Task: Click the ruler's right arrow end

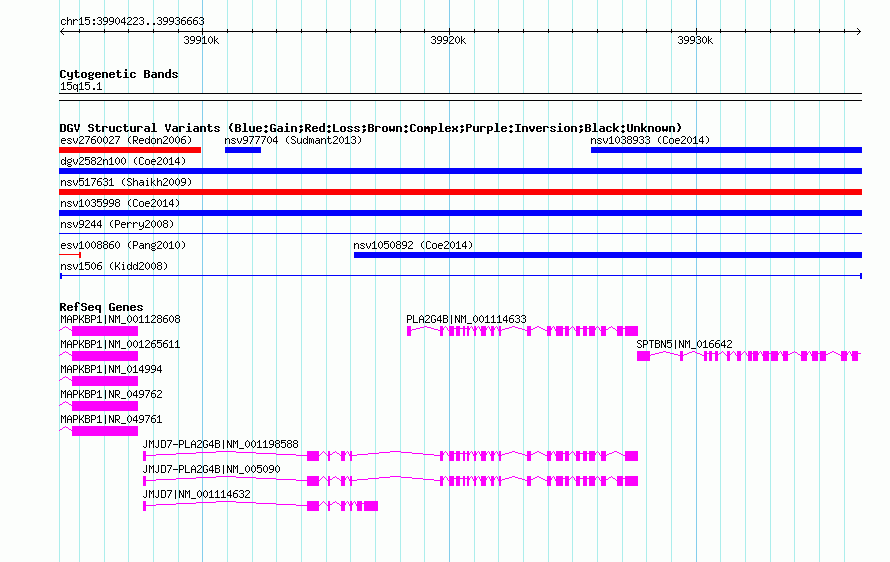Action: coord(858,32)
